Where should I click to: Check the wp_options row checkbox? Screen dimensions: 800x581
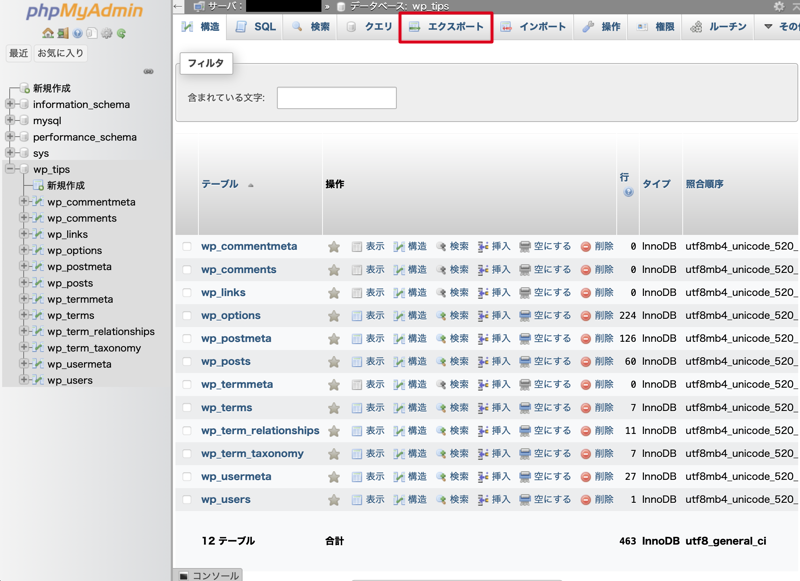187,316
